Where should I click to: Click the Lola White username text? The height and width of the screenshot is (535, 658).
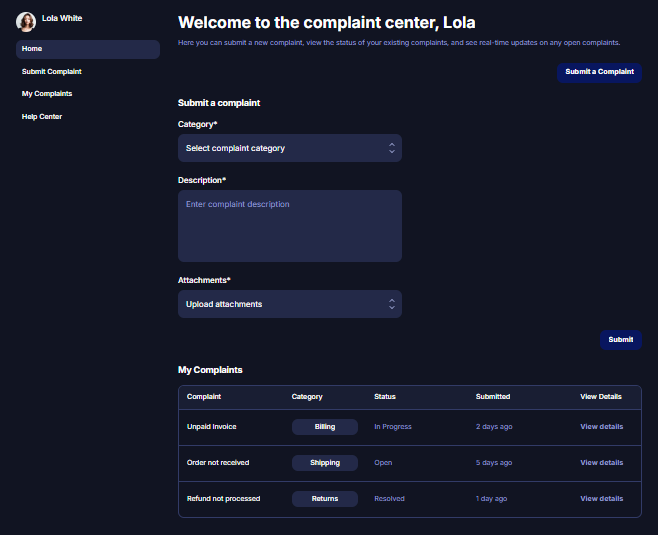tap(62, 18)
